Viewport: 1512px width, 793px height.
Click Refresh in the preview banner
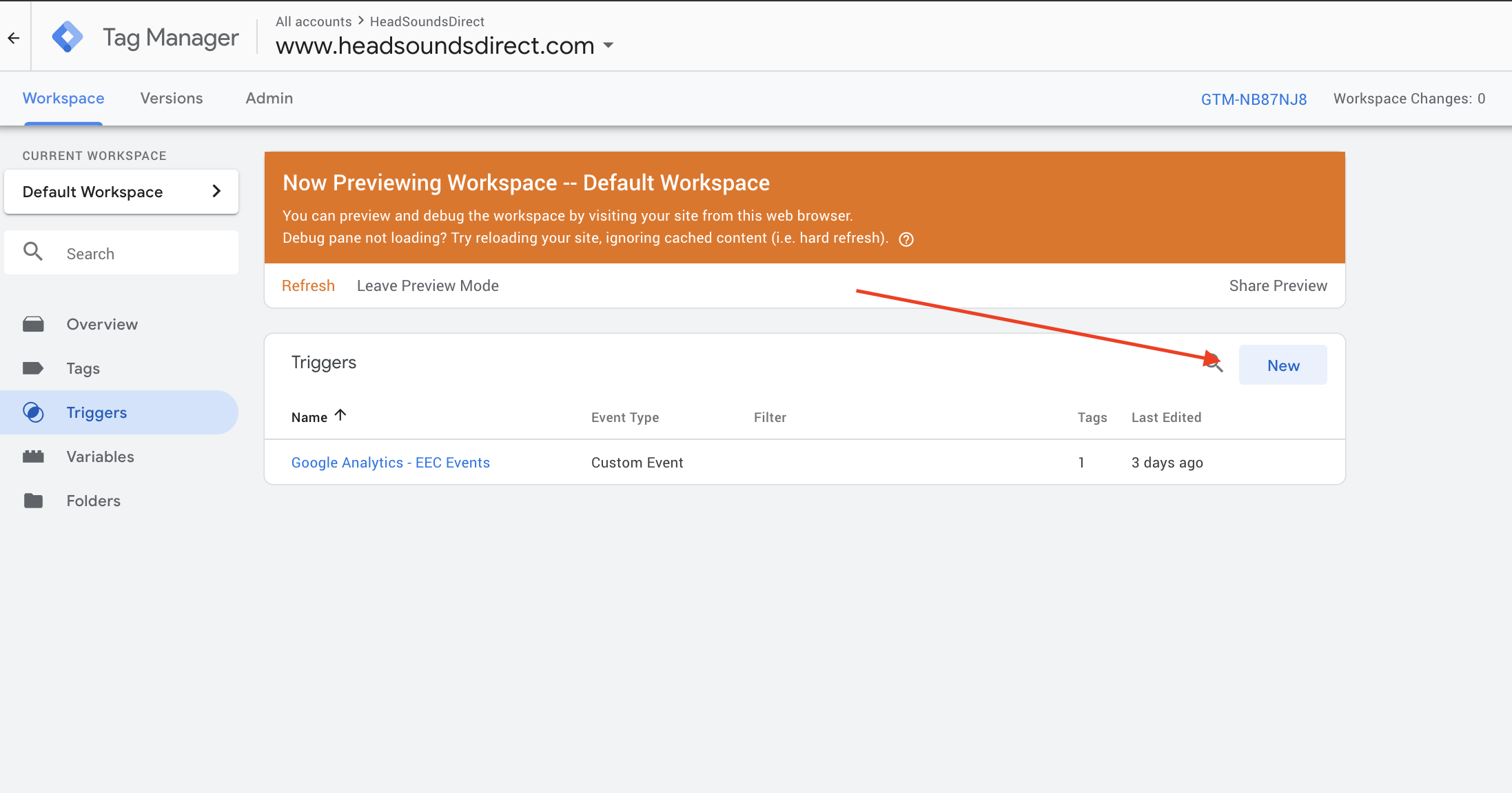click(308, 285)
